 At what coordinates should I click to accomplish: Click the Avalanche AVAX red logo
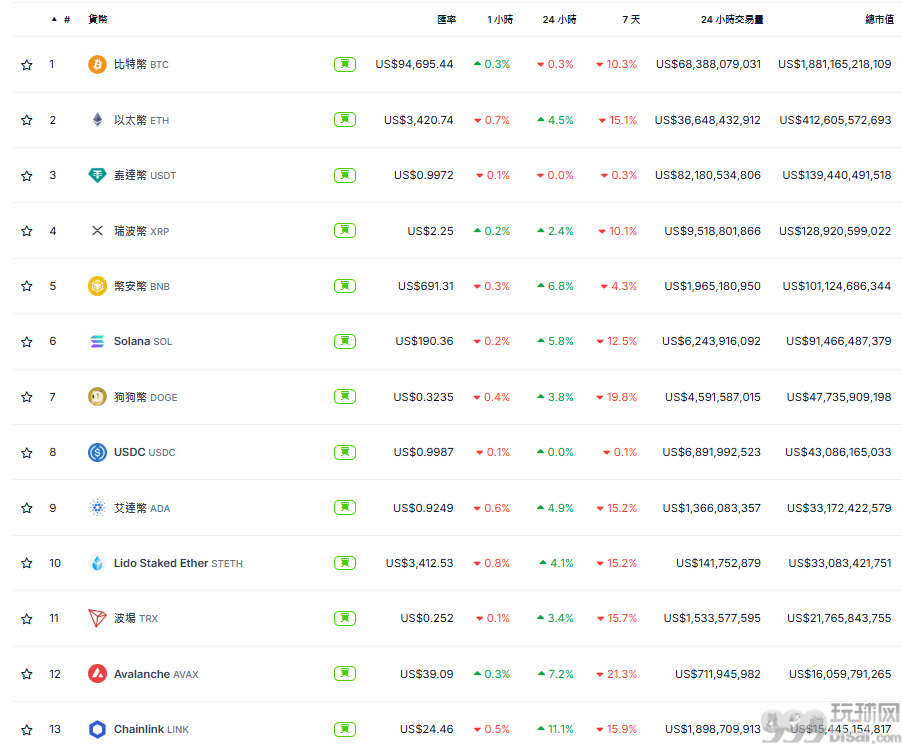(x=97, y=674)
